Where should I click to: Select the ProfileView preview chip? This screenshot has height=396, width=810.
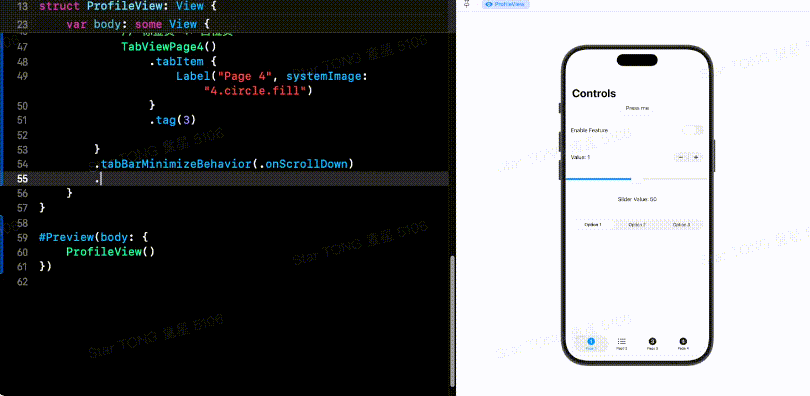click(x=505, y=4)
